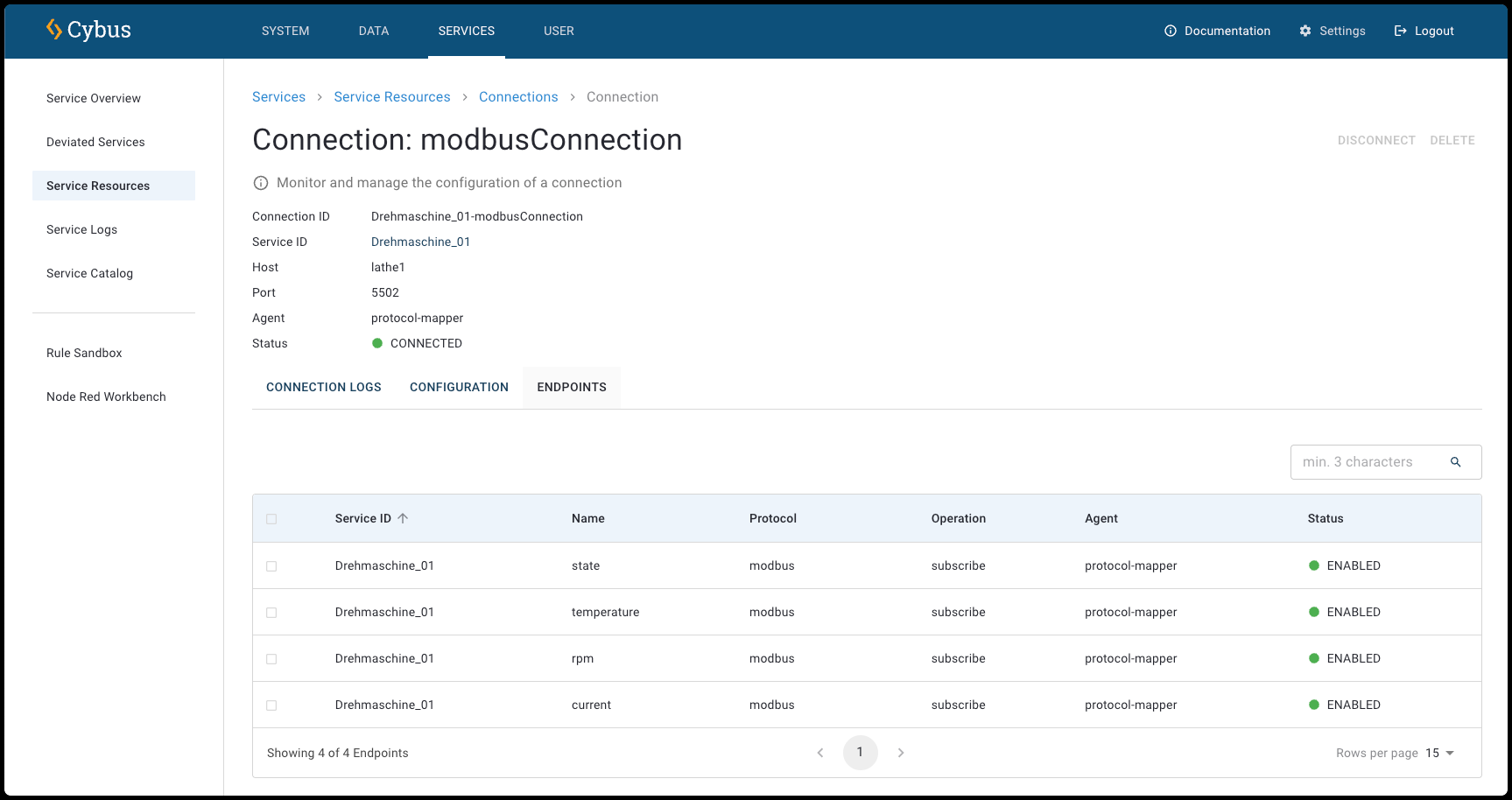Switch to the Connection Logs tab
Image resolution: width=1512 pixels, height=800 pixels.
coord(323,387)
